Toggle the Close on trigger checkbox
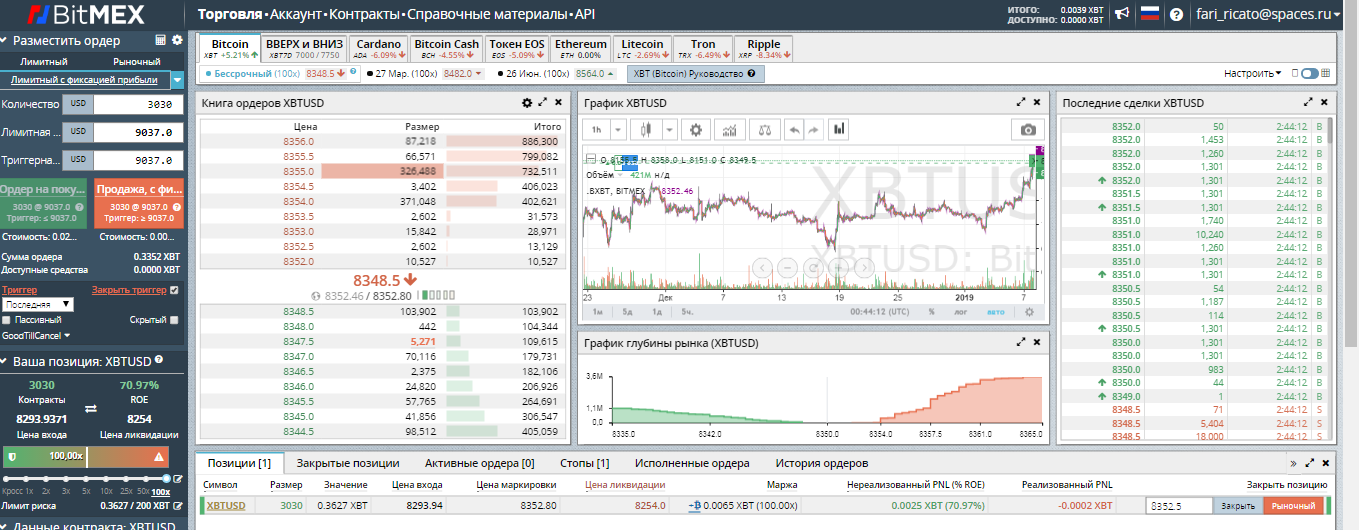The image size is (1366, 530). (175, 291)
